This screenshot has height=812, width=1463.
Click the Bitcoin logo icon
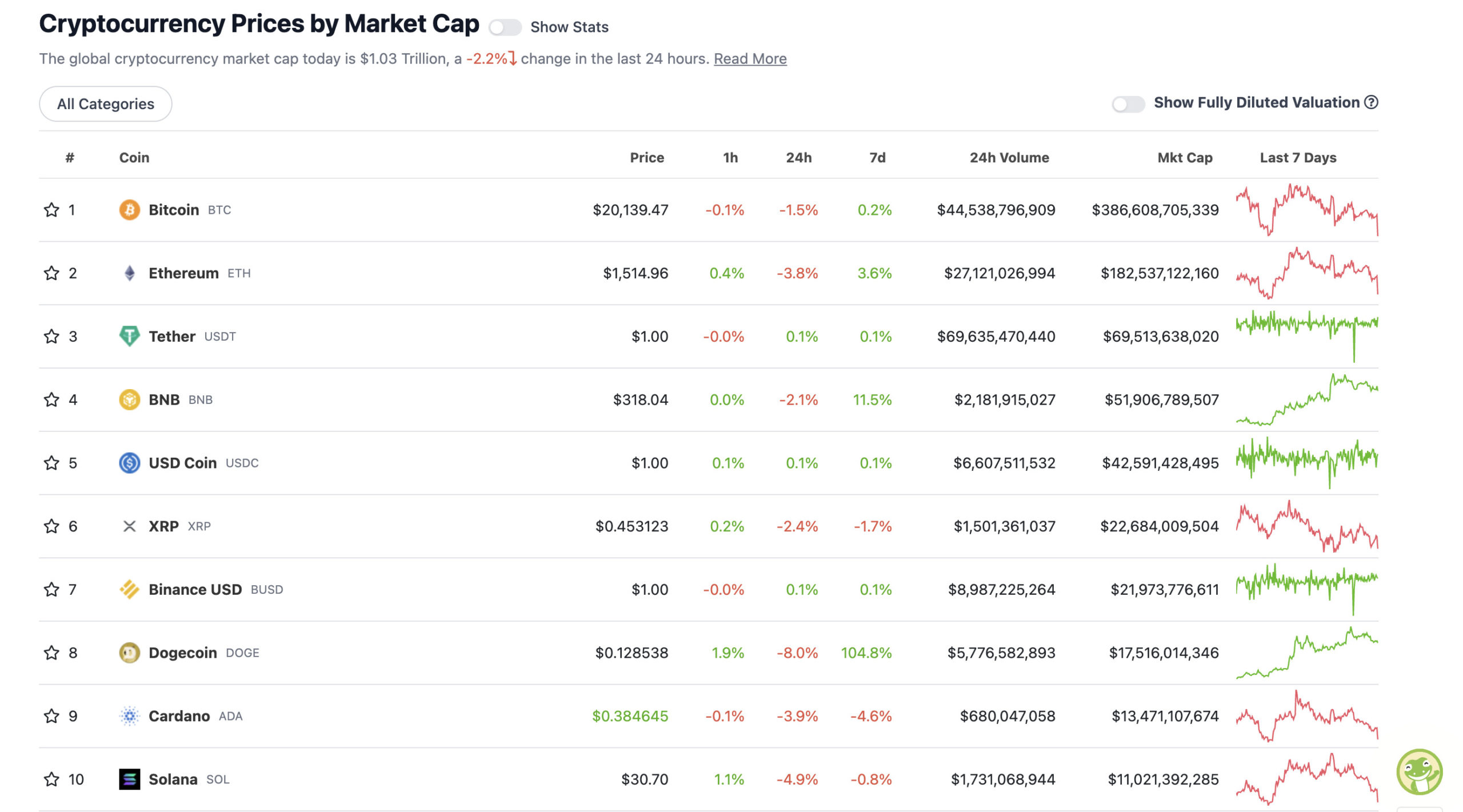click(130, 210)
